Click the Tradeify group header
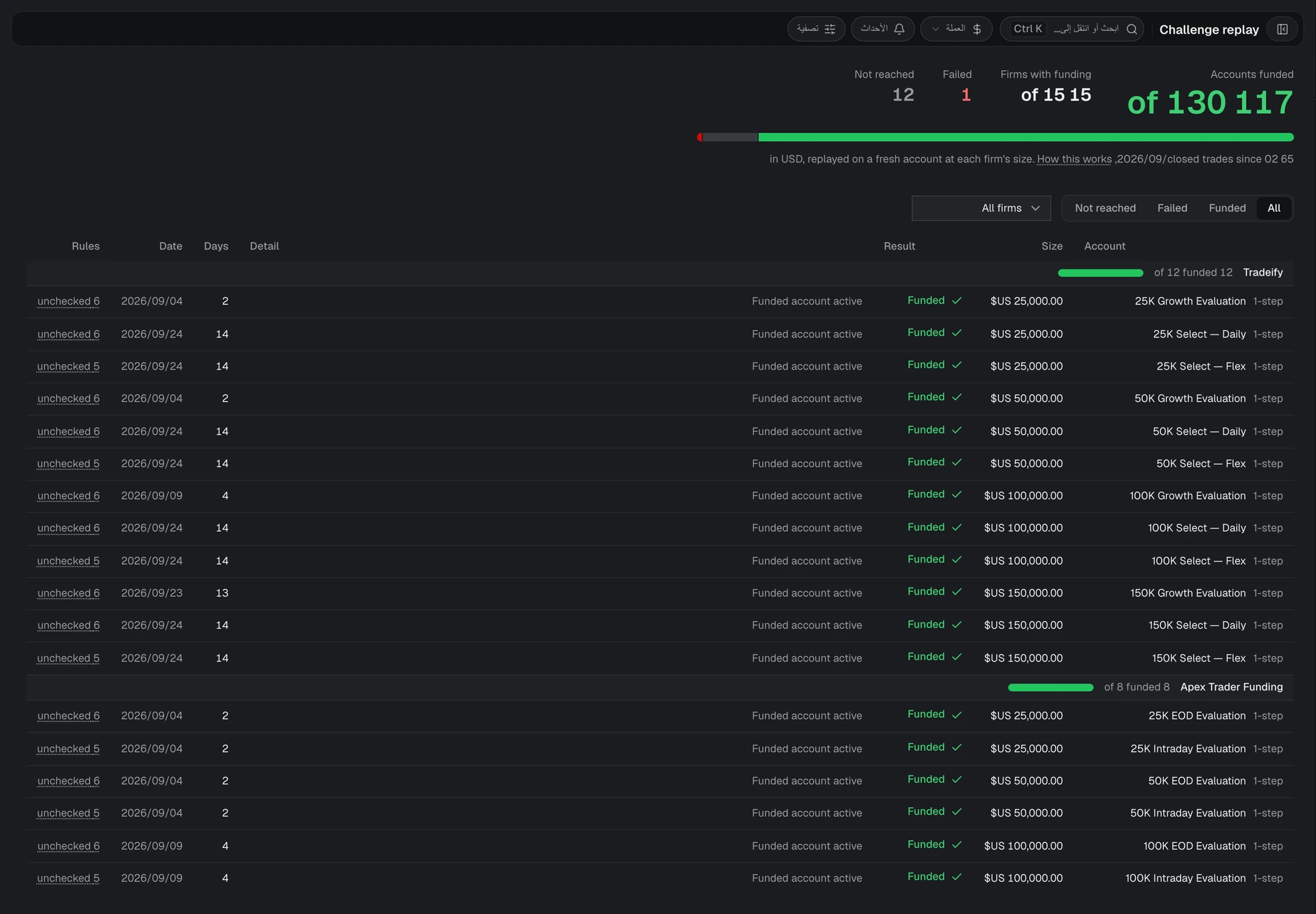This screenshot has width=1316, height=914. (x=660, y=273)
